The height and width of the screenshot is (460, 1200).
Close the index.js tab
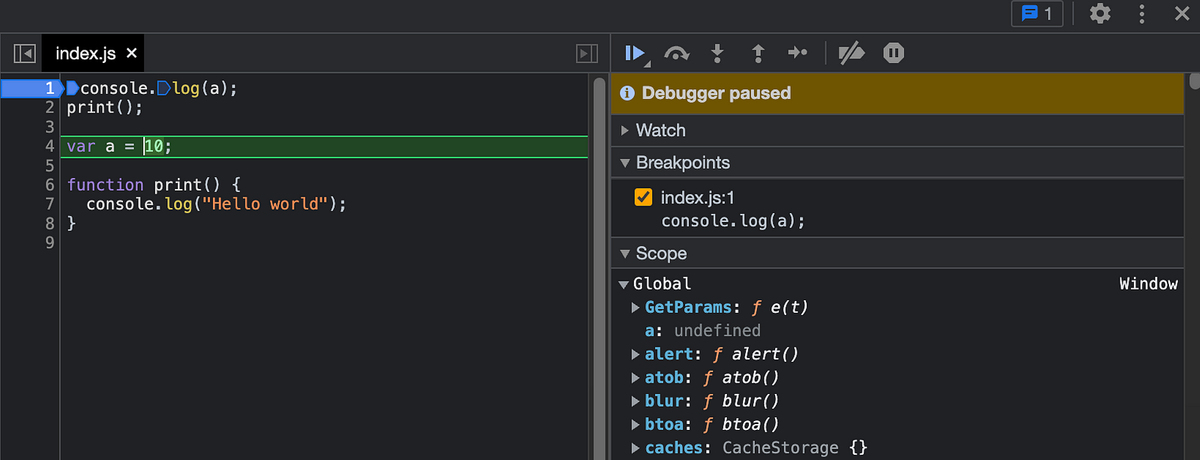point(131,53)
